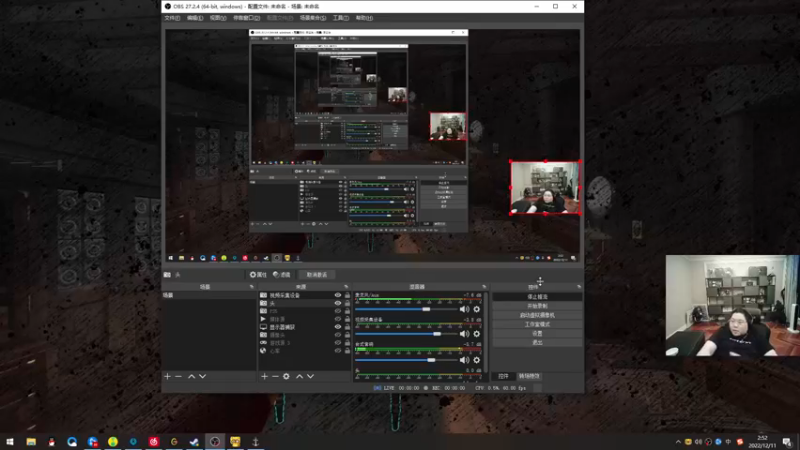Open the 滤镜 filters button on the source toolbar

[x=282, y=274]
